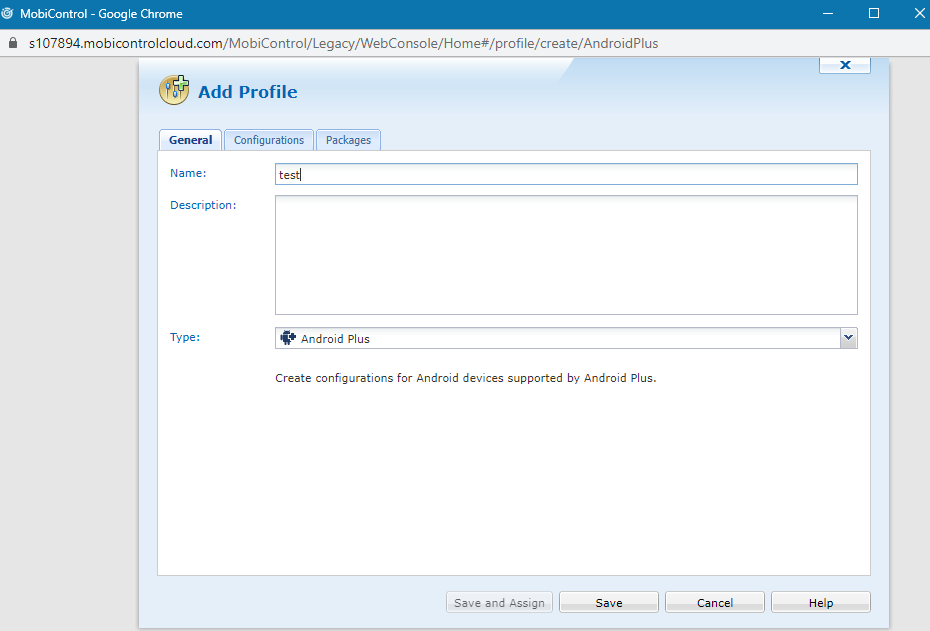Click the Add Profile icon

coord(174,90)
